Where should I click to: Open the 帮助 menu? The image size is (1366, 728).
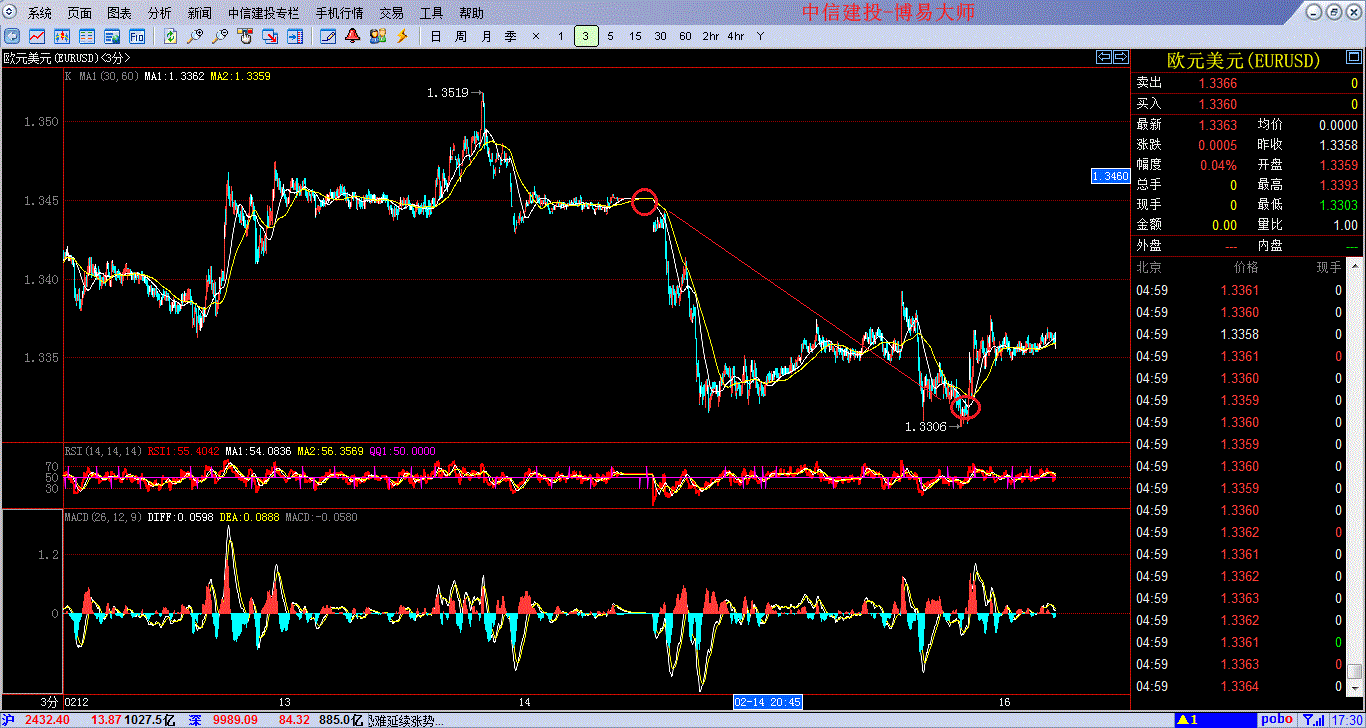click(472, 13)
